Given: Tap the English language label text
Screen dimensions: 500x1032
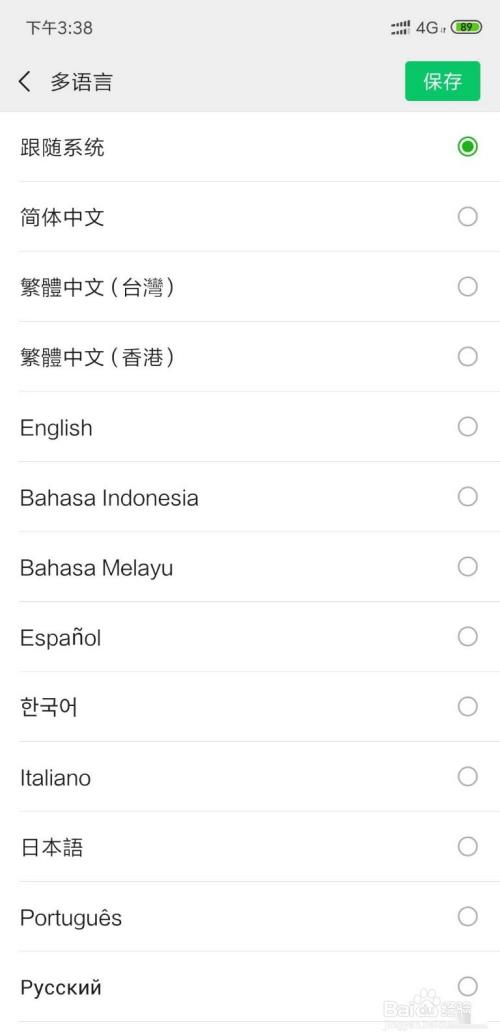Looking at the screenshot, I should pos(56,428).
